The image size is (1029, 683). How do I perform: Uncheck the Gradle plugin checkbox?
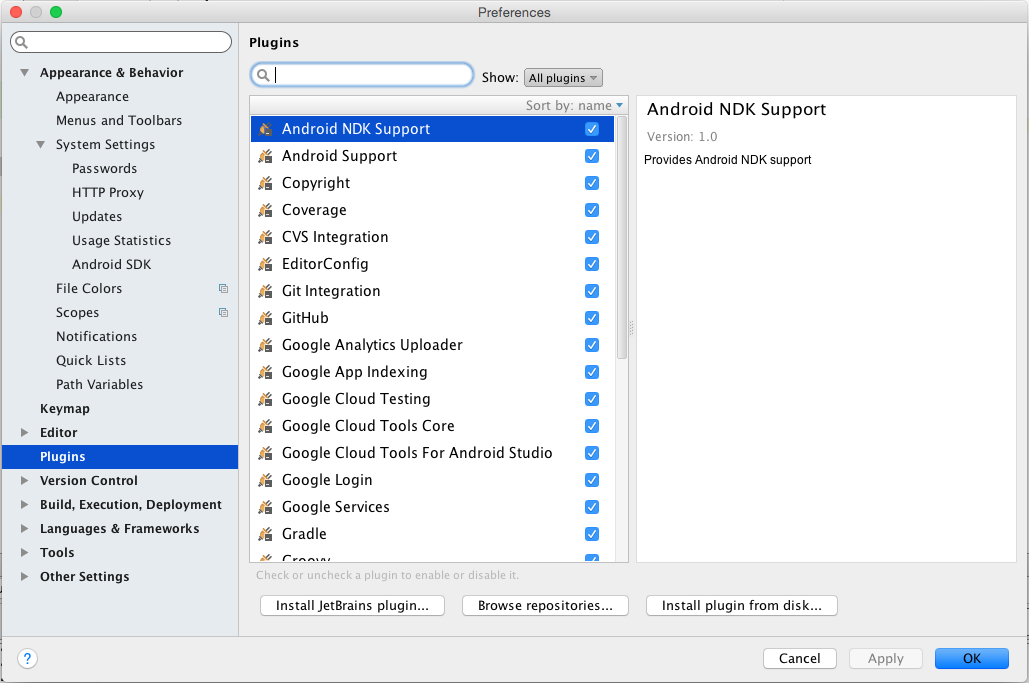click(592, 534)
